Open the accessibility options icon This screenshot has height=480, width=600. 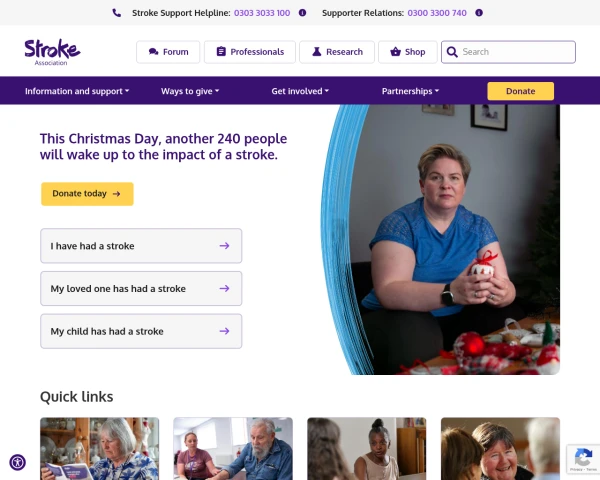point(18,462)
